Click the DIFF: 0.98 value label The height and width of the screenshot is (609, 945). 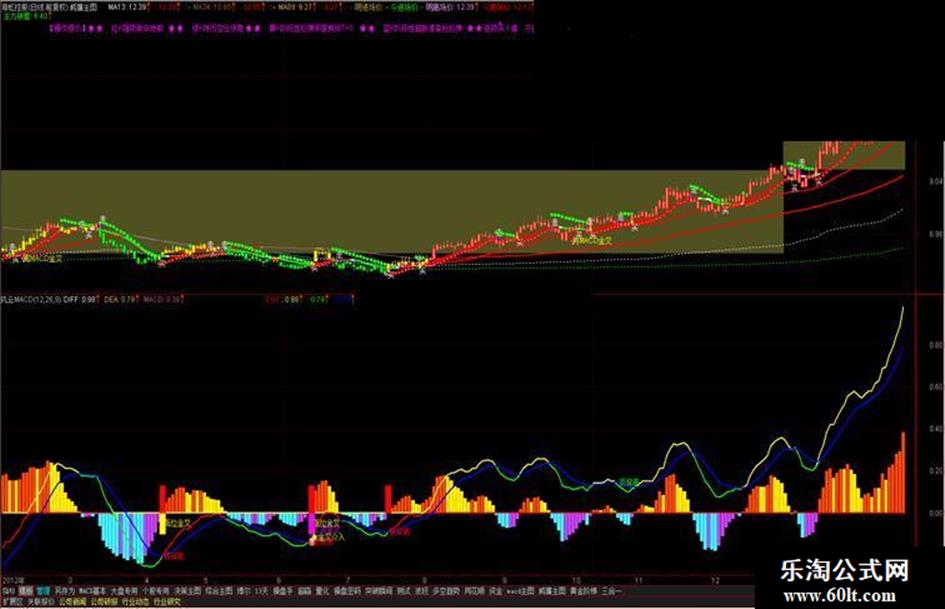point(80,299)
